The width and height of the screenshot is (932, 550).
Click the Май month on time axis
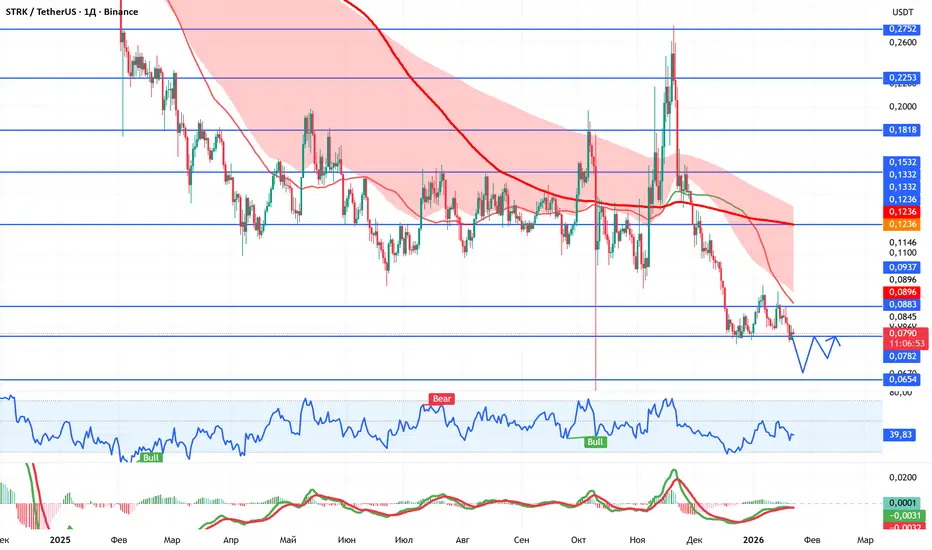[288, 540]
